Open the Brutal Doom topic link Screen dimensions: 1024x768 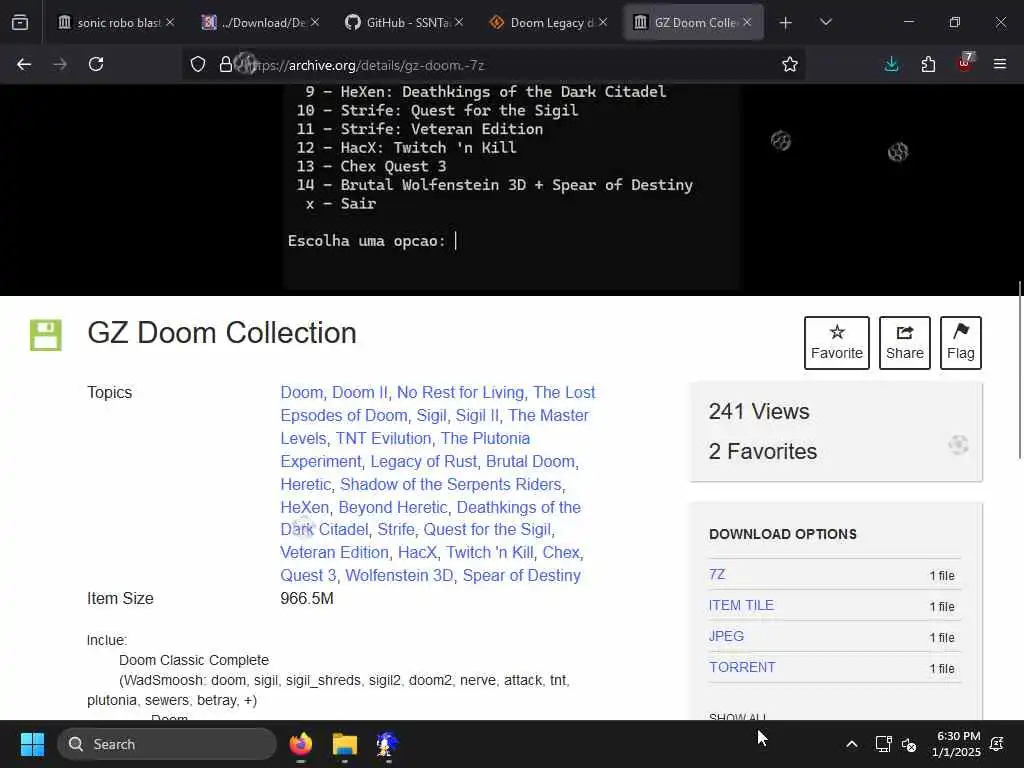coord(530,462)
